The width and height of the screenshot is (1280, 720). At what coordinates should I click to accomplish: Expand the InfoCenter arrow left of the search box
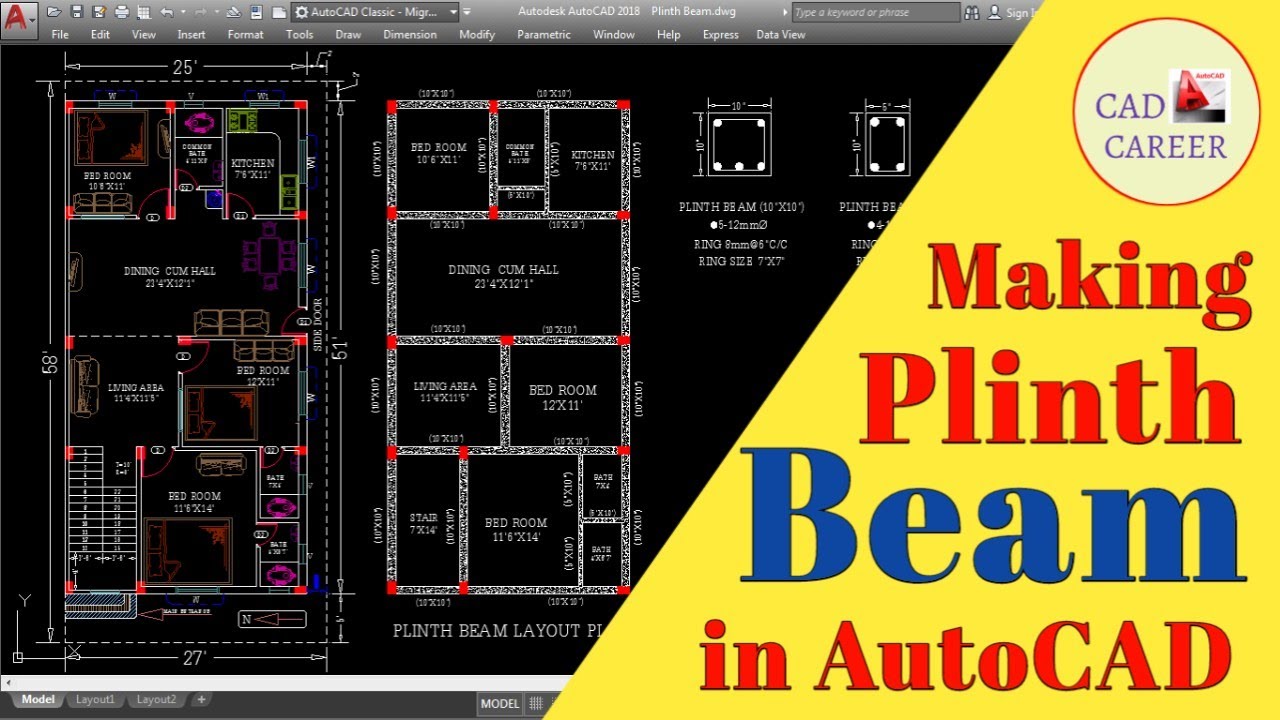[784, 13]
